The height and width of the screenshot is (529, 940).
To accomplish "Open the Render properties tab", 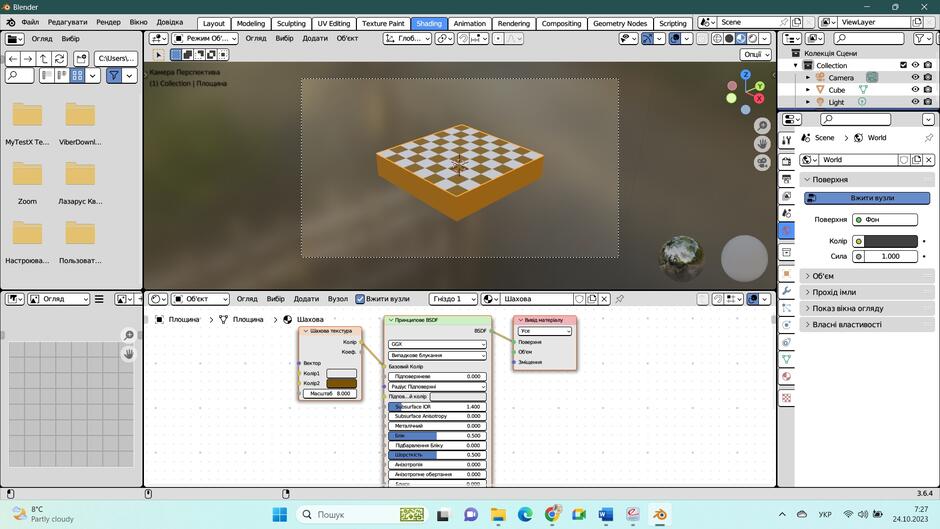I will pyautogui.click(x=787, y=161).
